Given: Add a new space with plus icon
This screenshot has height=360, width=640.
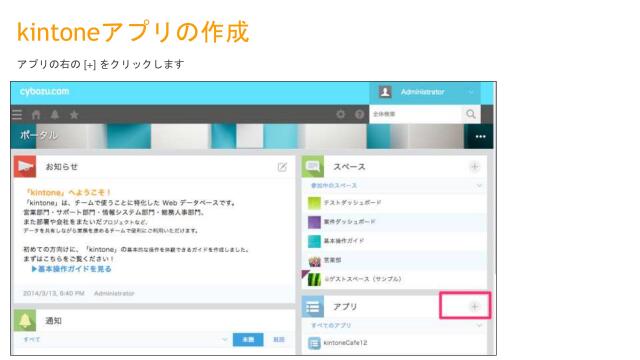Looking at the screenshot, I should (x=474, y=167).
